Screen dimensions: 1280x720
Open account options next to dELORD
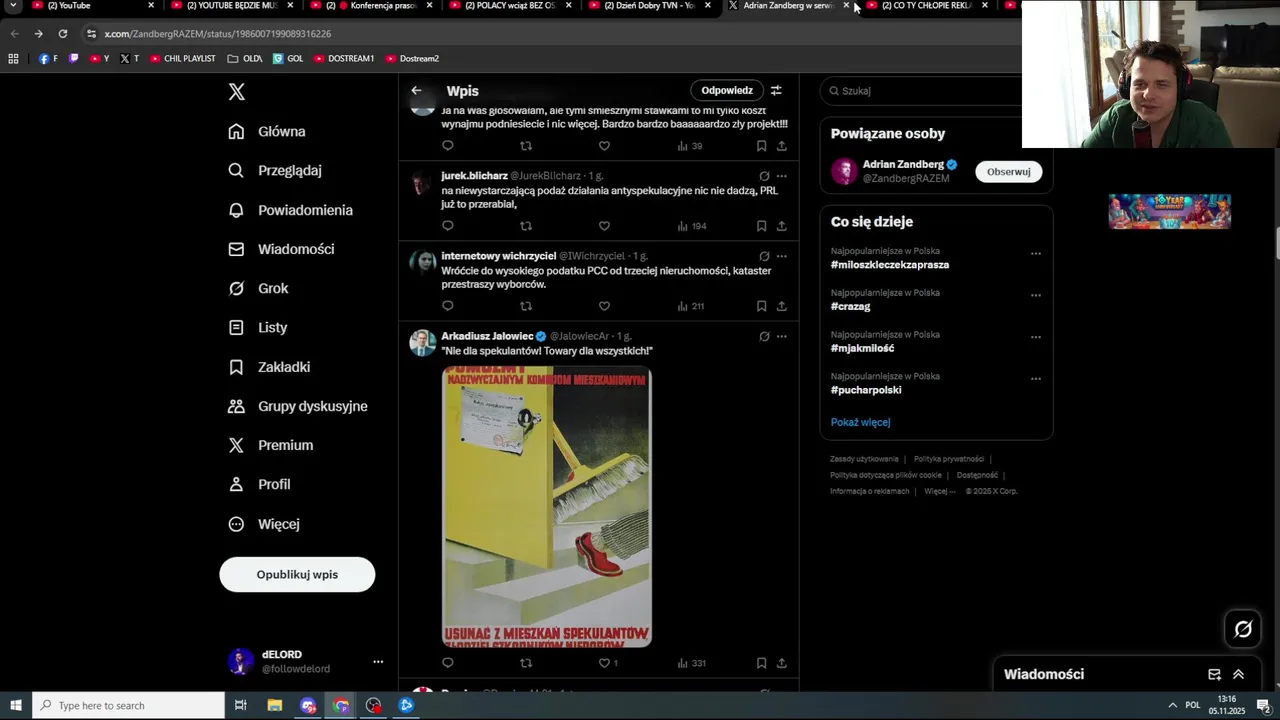(378, 662)
